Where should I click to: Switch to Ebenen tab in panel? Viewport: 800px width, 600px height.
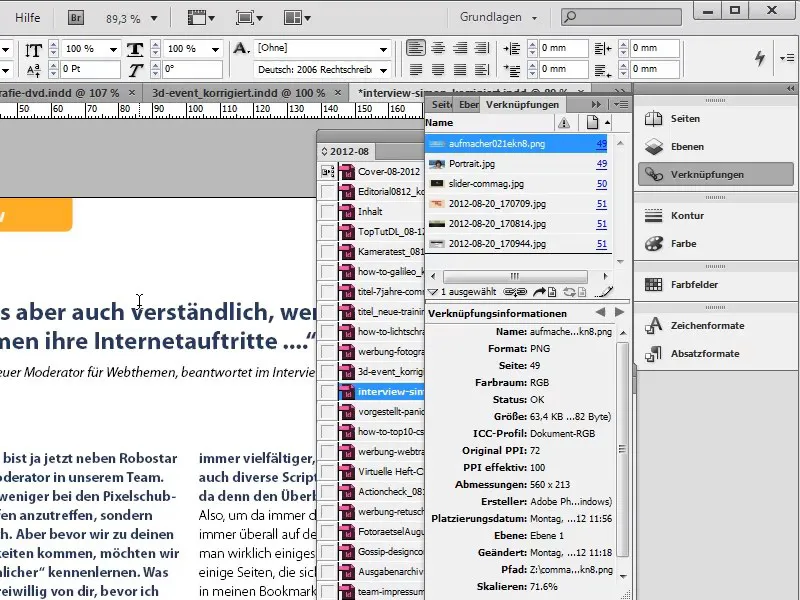(x=468, y=105)
